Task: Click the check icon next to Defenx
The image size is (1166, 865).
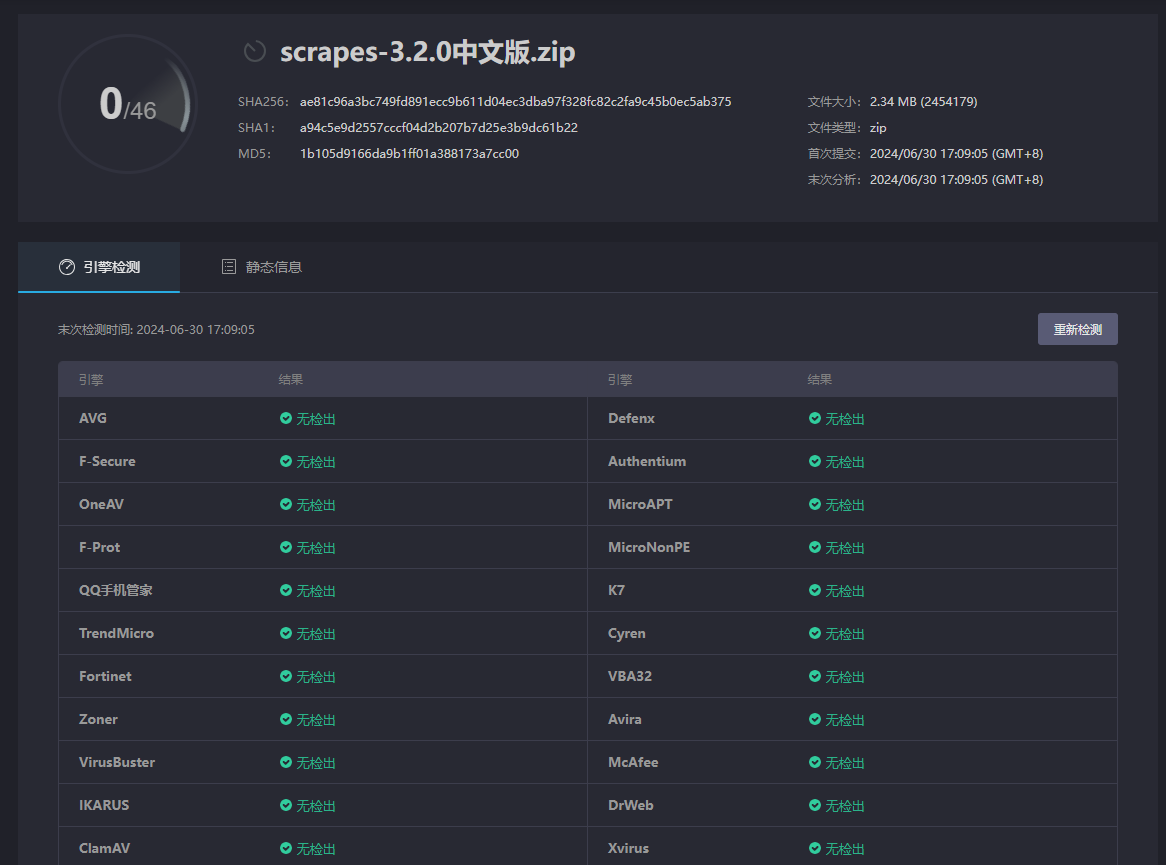Action: [x=815, y=418]
